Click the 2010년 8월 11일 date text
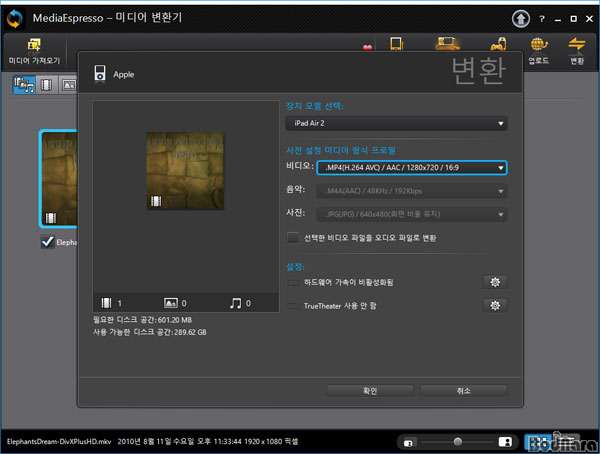This screenshot has height=454, width=600. 145,441
